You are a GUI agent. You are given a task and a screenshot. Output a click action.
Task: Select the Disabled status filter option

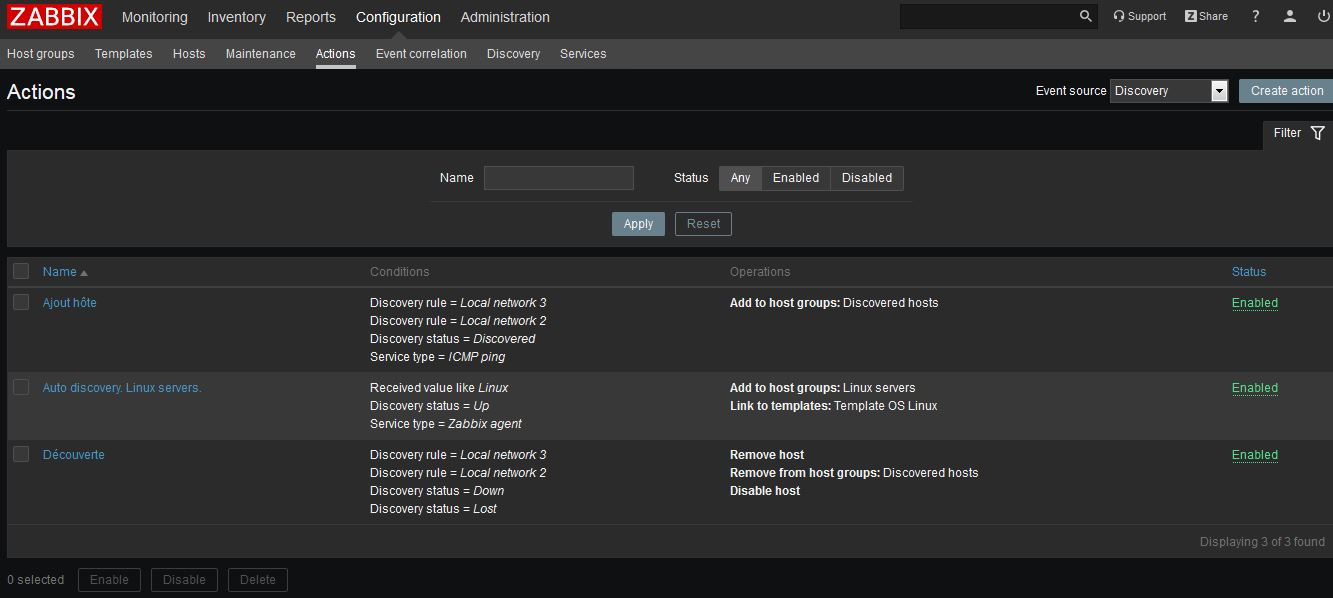[x=866, y=178]
